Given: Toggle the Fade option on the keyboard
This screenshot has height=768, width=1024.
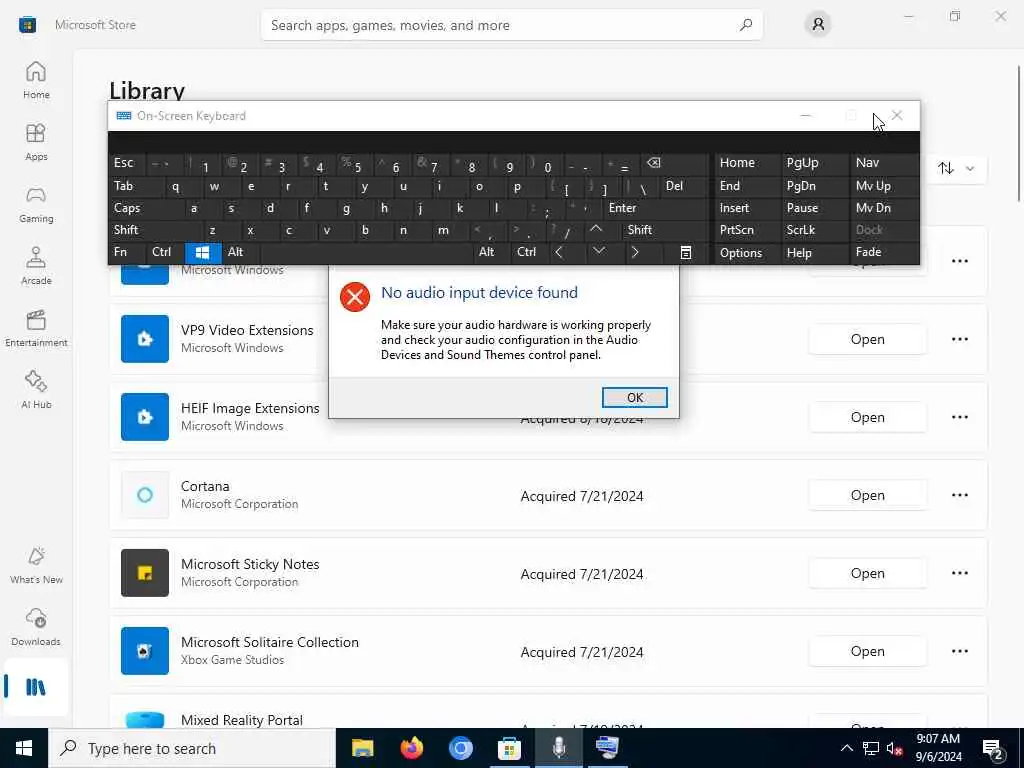Looking at the screenshot, I should [x=884, y=252].
